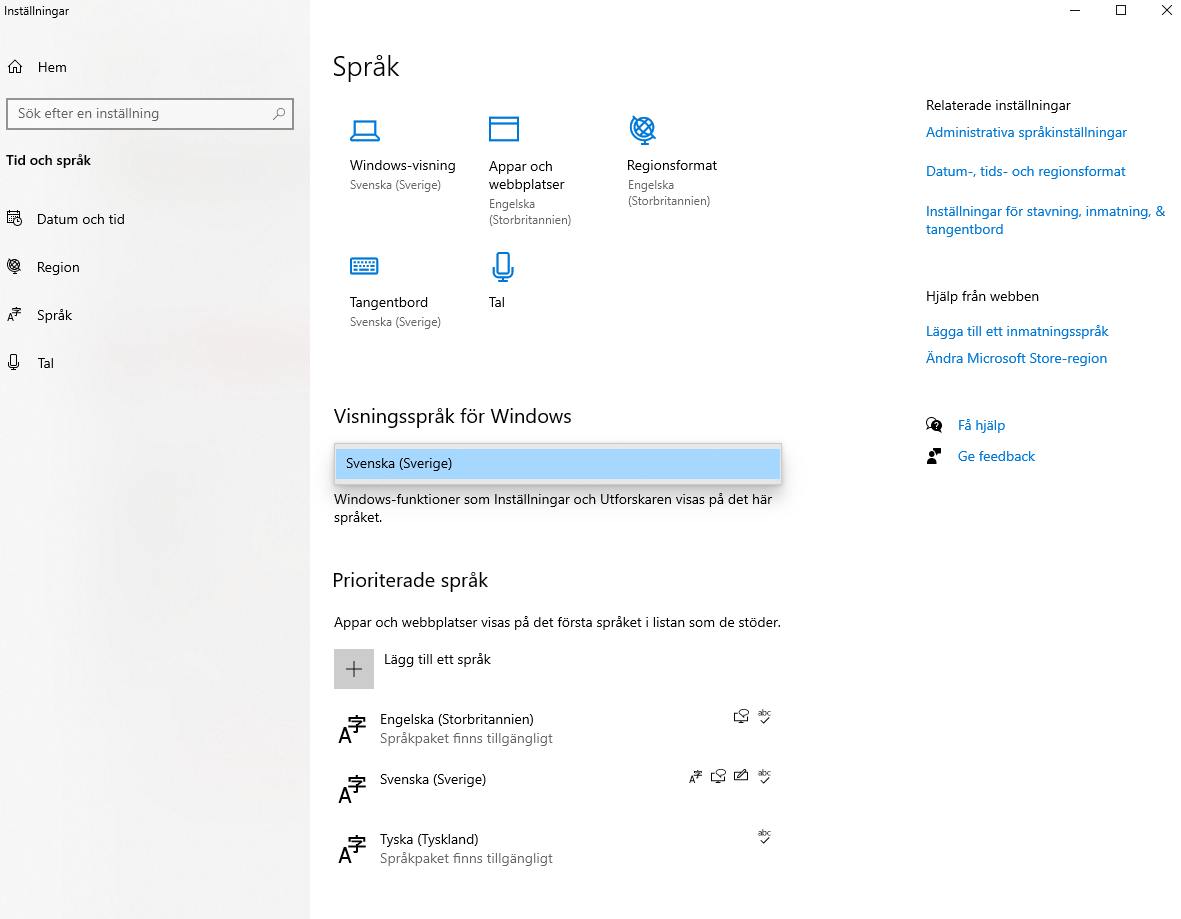This screenshot has height=919, width=1181.
Task: Click the Ge feedback link
Action: pyautogui.click(x=996, y=456)
